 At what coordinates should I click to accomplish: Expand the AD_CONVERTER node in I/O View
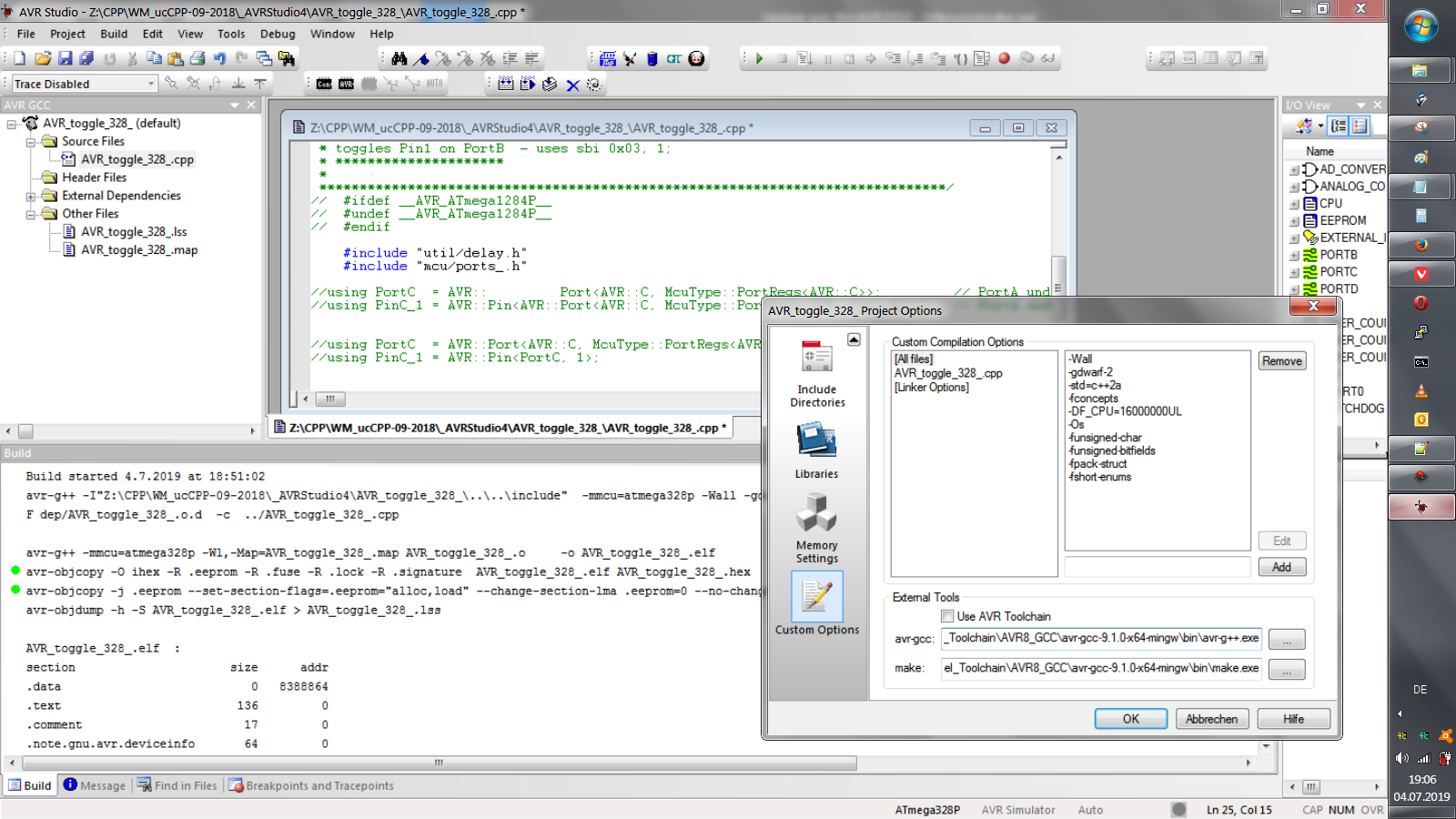coord(1294,170)
